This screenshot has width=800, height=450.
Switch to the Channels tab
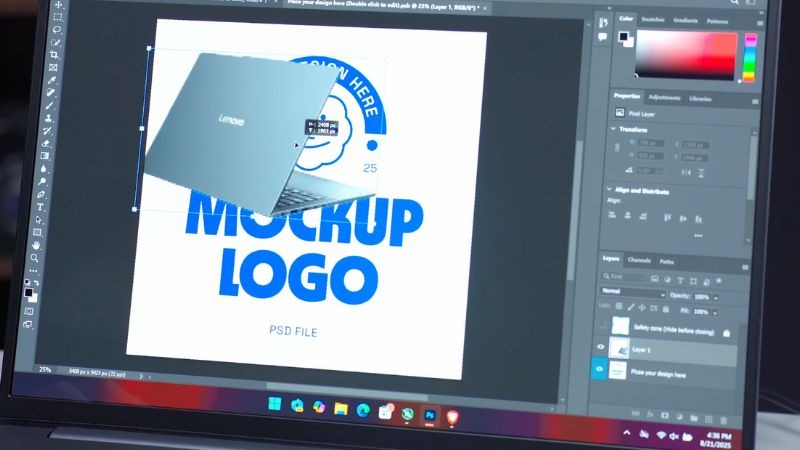click(x=639, y=260)
